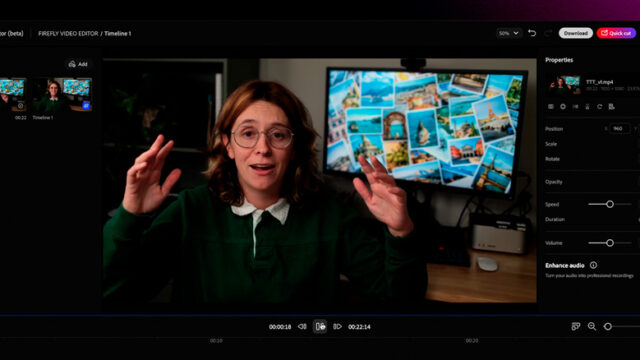The height and width of the screenshot is (360, 640).
Task: Click the fourth Properties toolbar icon
Action: pos(587,107)
